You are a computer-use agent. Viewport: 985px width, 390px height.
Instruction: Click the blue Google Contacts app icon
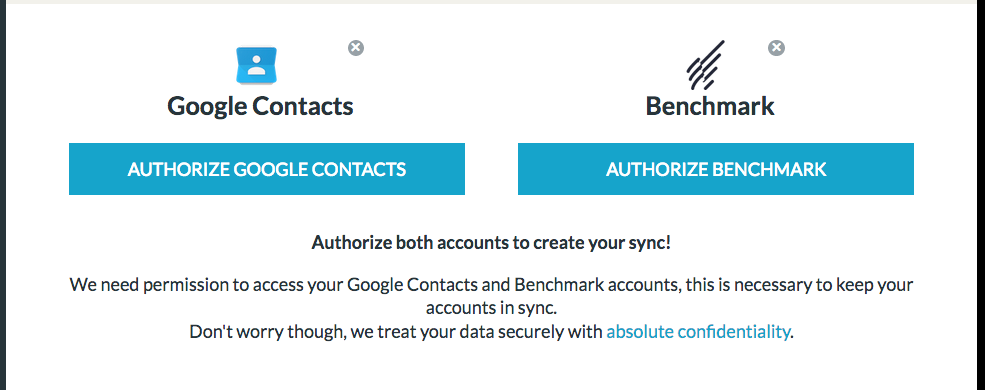tap(256, 65)
